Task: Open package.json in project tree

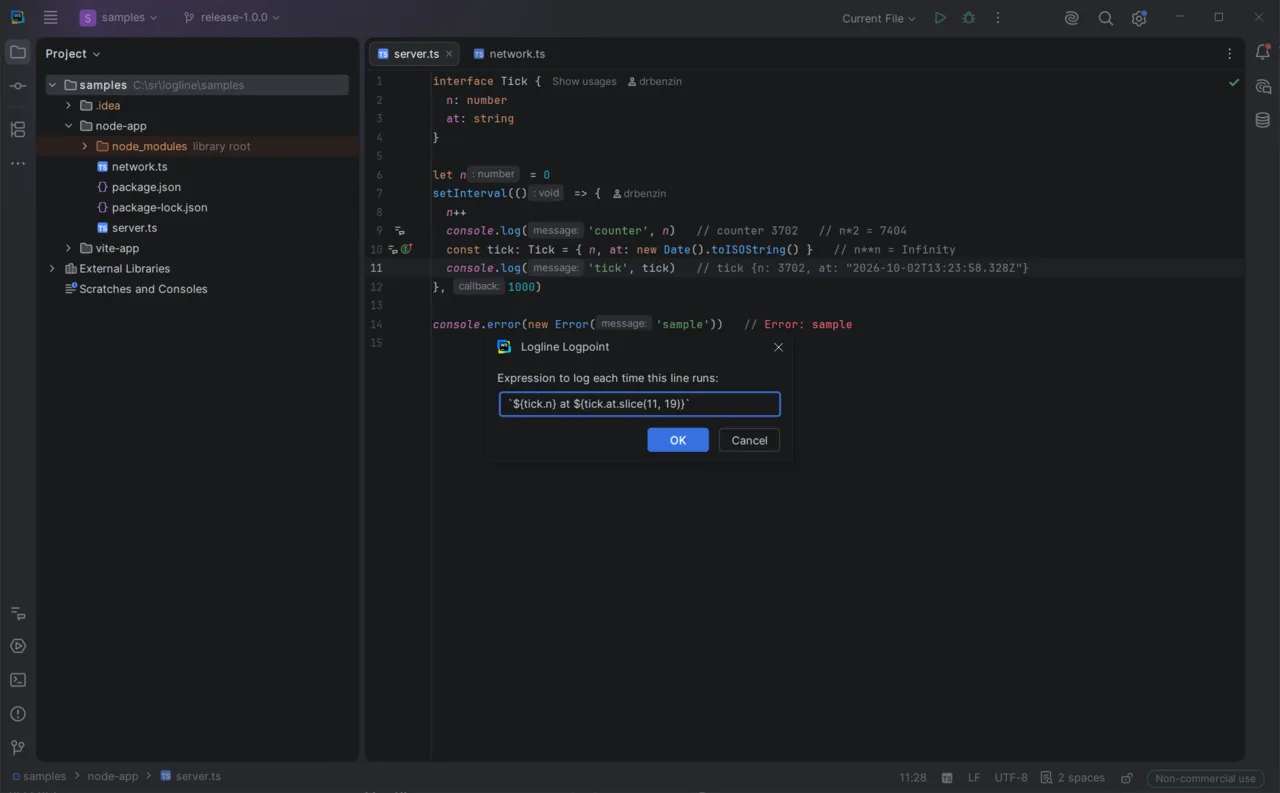Action: [146, 187]
